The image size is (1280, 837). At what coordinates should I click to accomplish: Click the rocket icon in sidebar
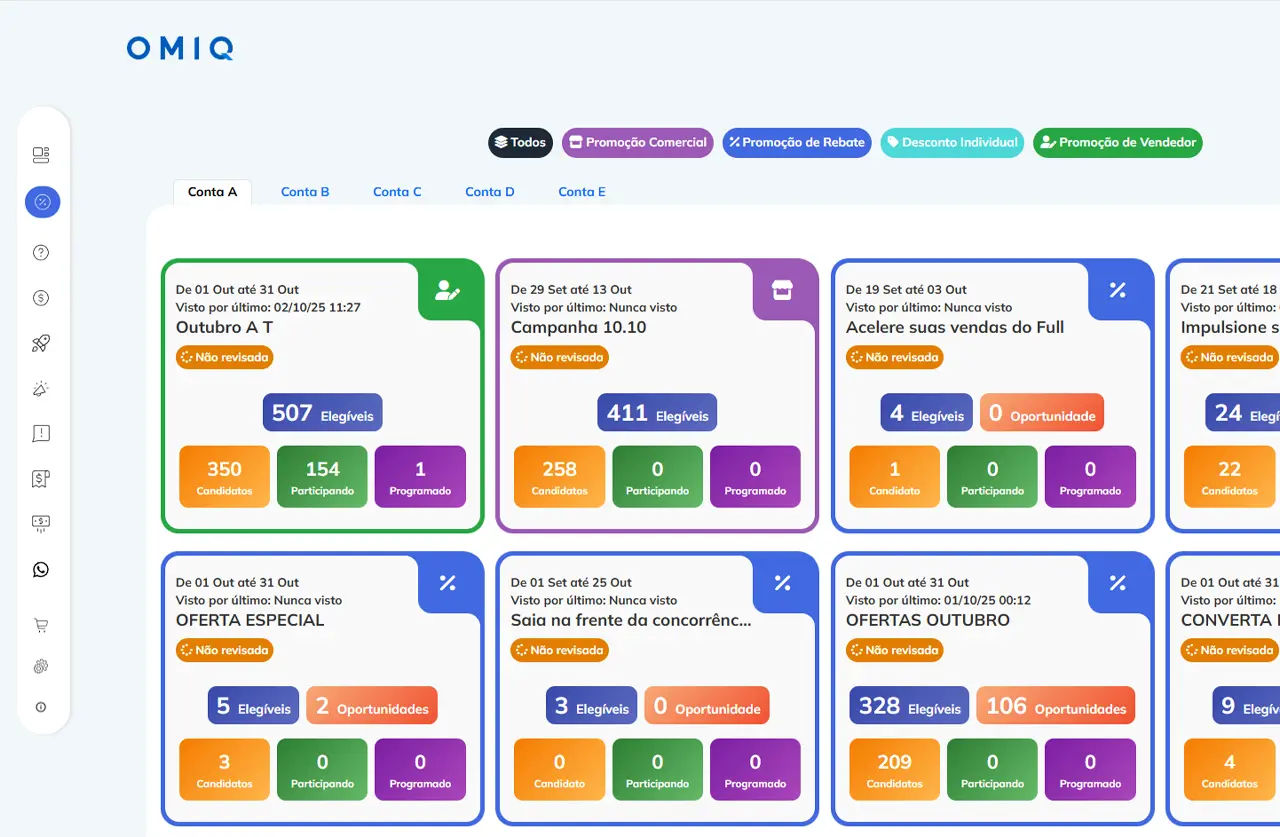[41, 343]
